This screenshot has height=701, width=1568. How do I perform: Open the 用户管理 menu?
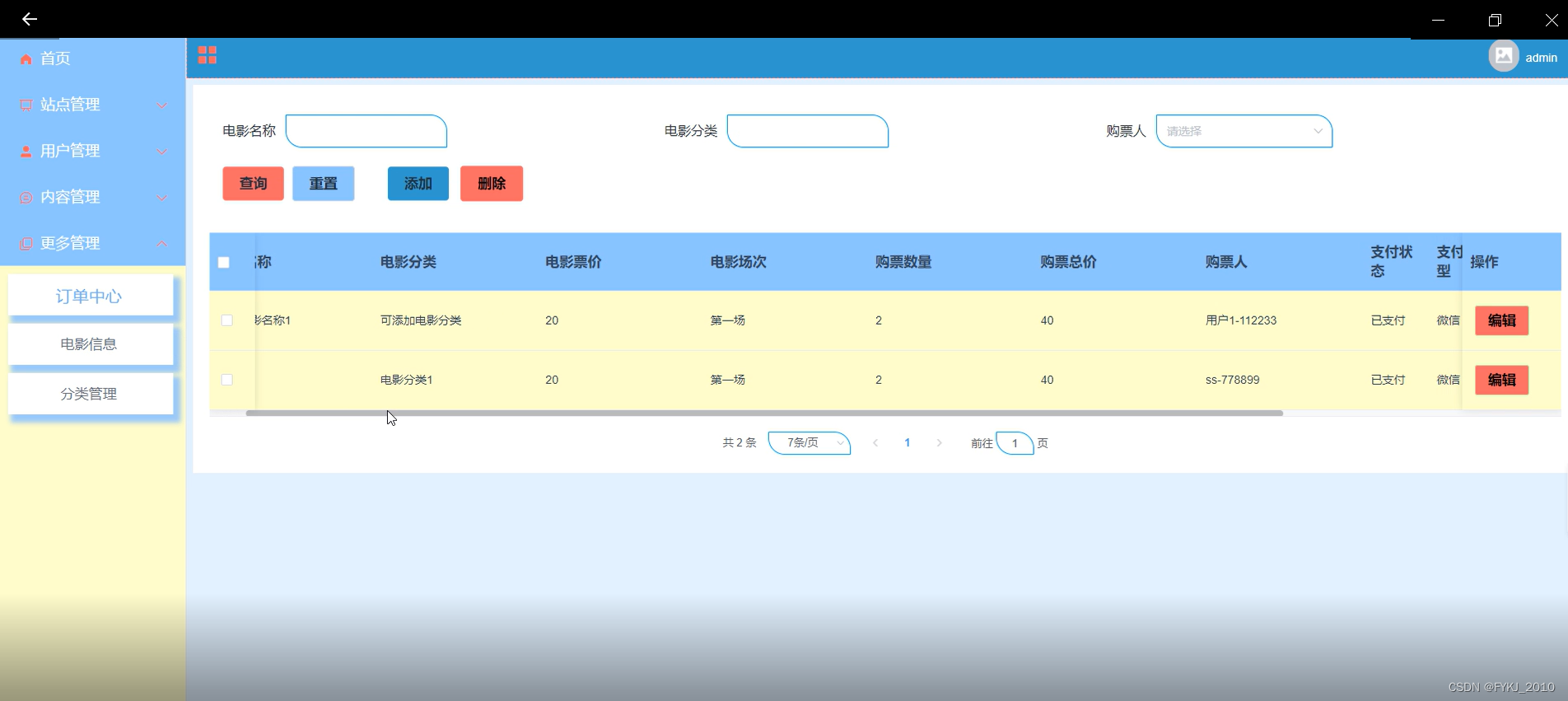click(93, 151)
